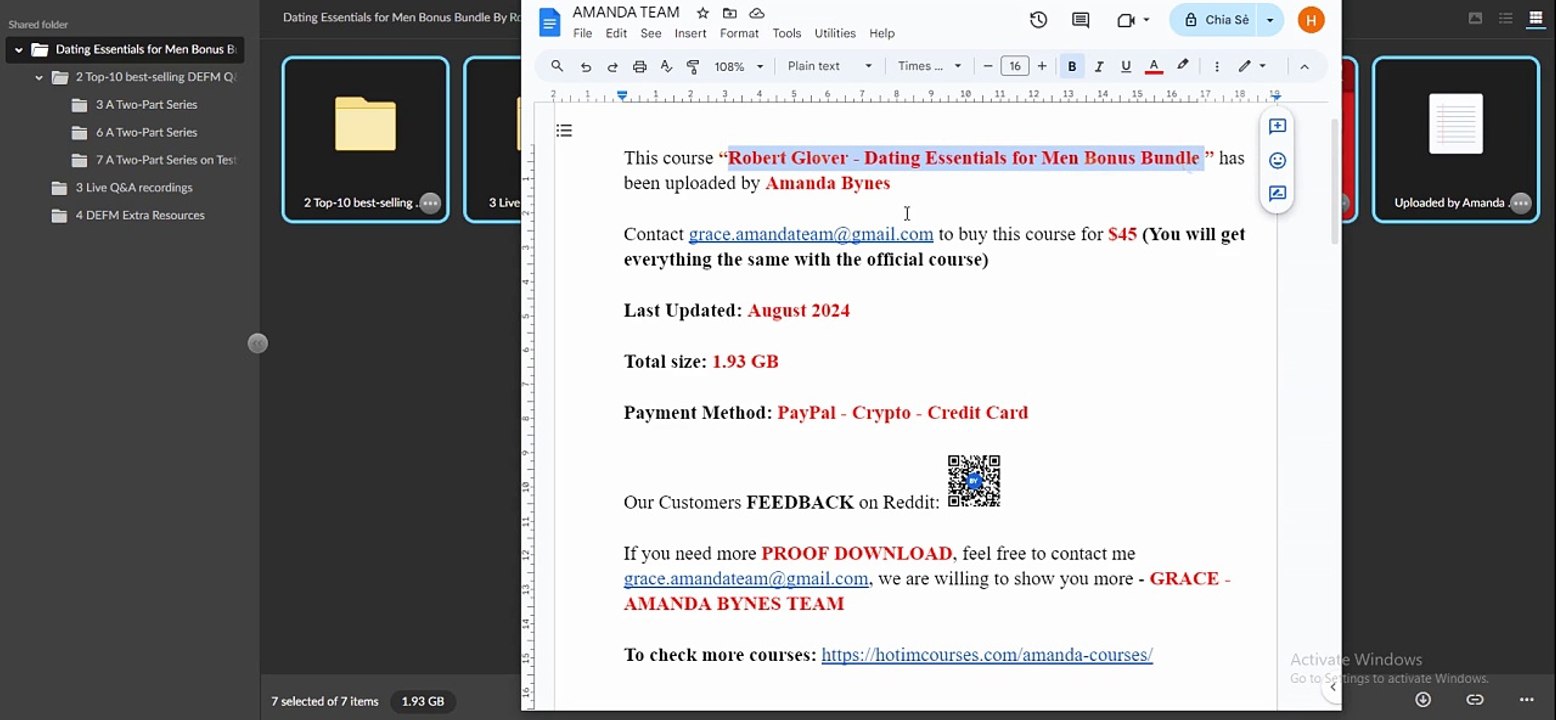Click the undo arrow icon
This screenshot has width=1556, height=720.
(x=586, y=67)
